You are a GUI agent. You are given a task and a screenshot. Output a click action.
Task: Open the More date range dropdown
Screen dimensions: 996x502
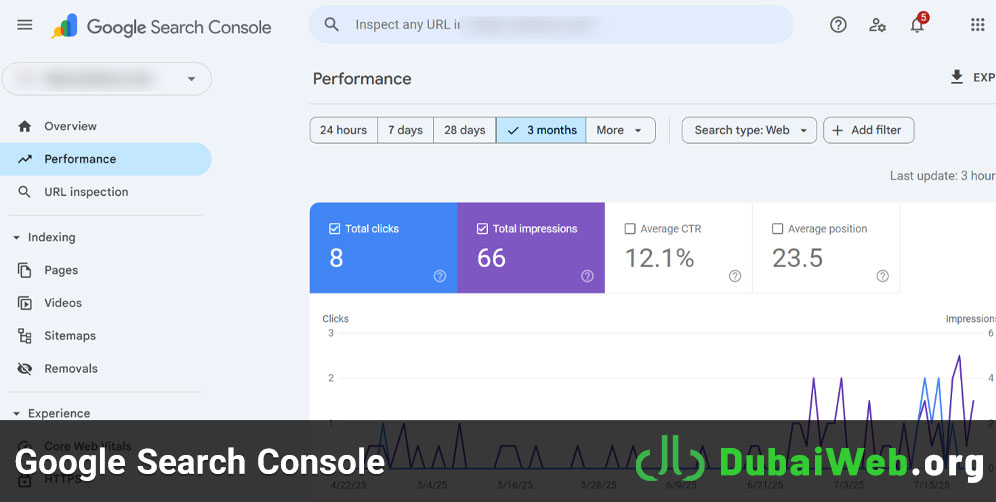click(x=620, y=130)
